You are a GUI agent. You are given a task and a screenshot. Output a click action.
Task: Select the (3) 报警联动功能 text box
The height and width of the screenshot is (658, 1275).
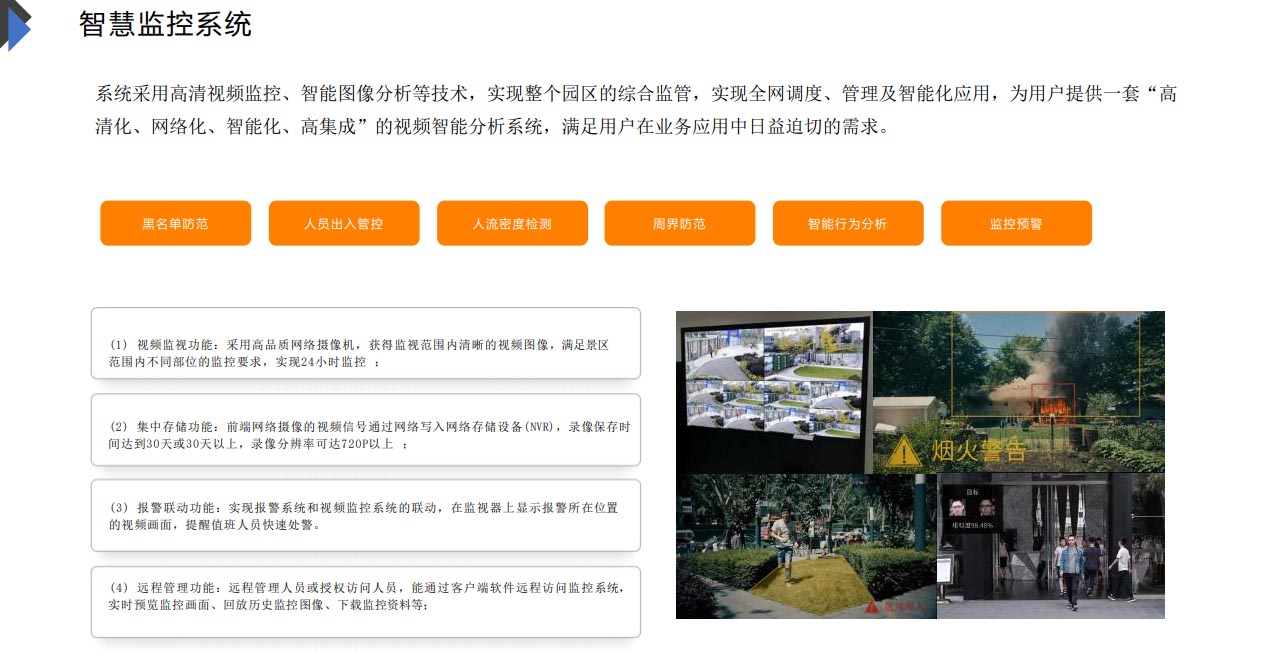(x=365, y=515)
